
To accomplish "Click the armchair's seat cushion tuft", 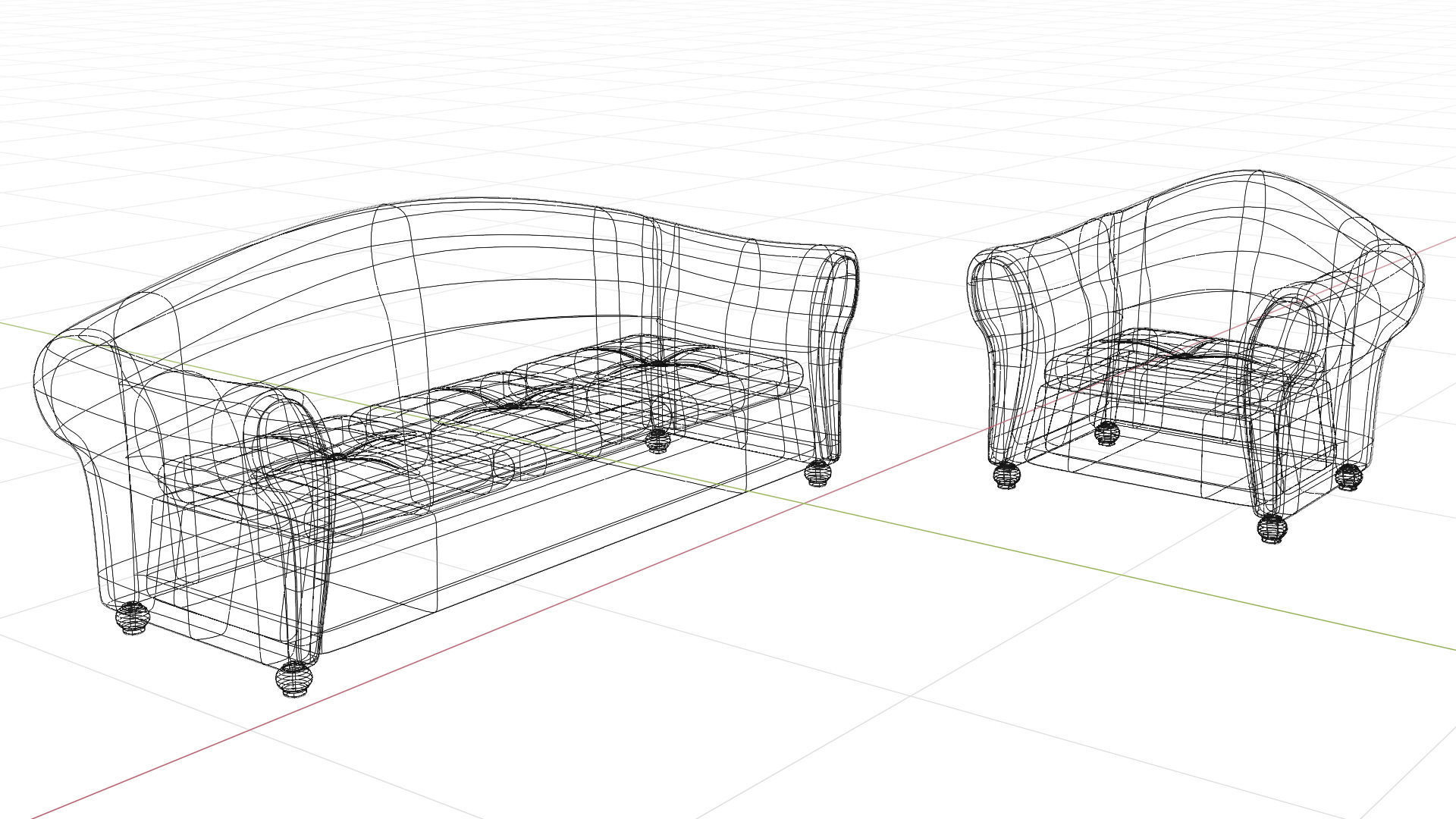I will click(1183, 354).
